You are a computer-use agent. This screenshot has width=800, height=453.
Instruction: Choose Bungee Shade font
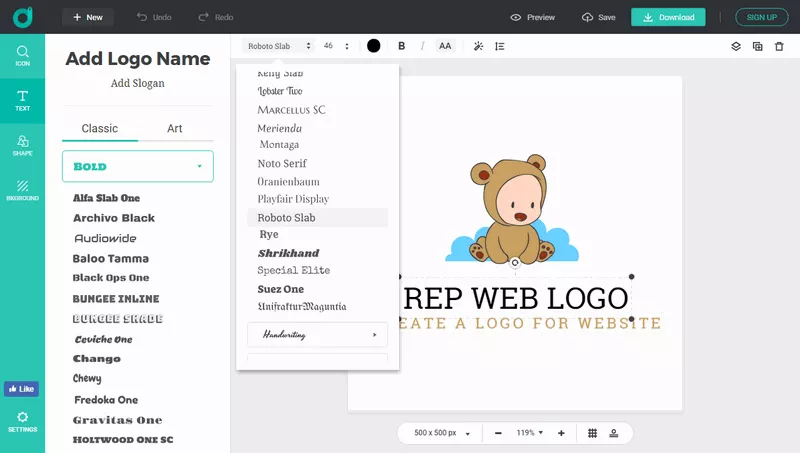pos(117,319)
